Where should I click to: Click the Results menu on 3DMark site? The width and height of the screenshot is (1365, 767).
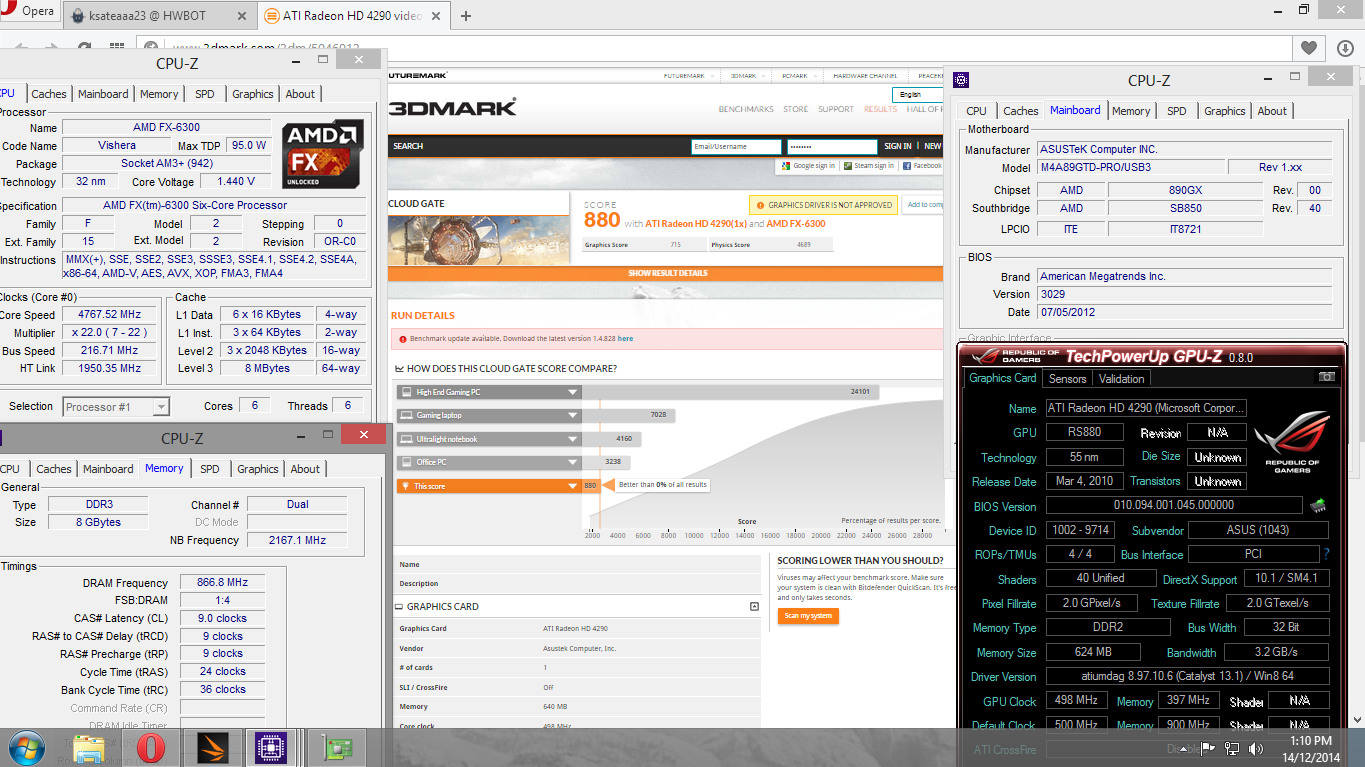point(880,109)
